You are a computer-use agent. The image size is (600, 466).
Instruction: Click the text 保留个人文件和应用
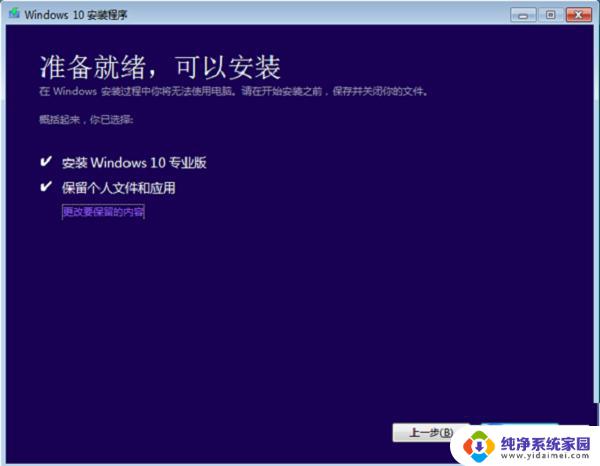tap(119, 188)
